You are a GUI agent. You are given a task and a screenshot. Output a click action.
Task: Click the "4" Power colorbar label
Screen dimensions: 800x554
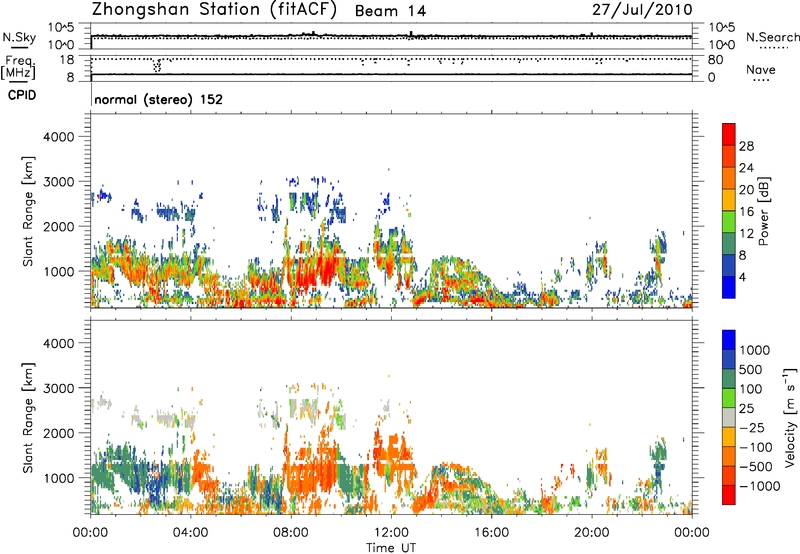click(x=743, y=277)
